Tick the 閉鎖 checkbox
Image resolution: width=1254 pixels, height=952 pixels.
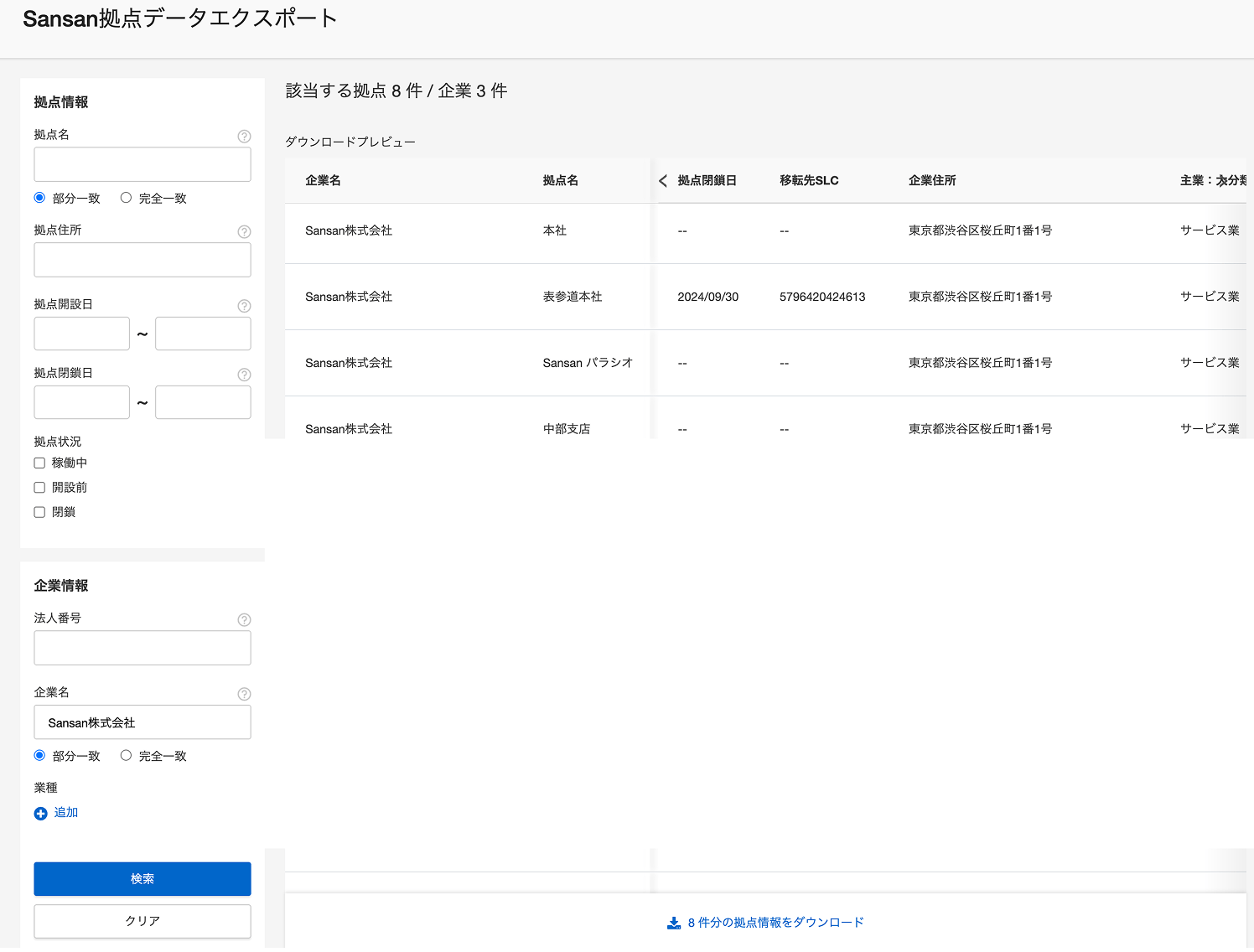[x=39, y=512]
